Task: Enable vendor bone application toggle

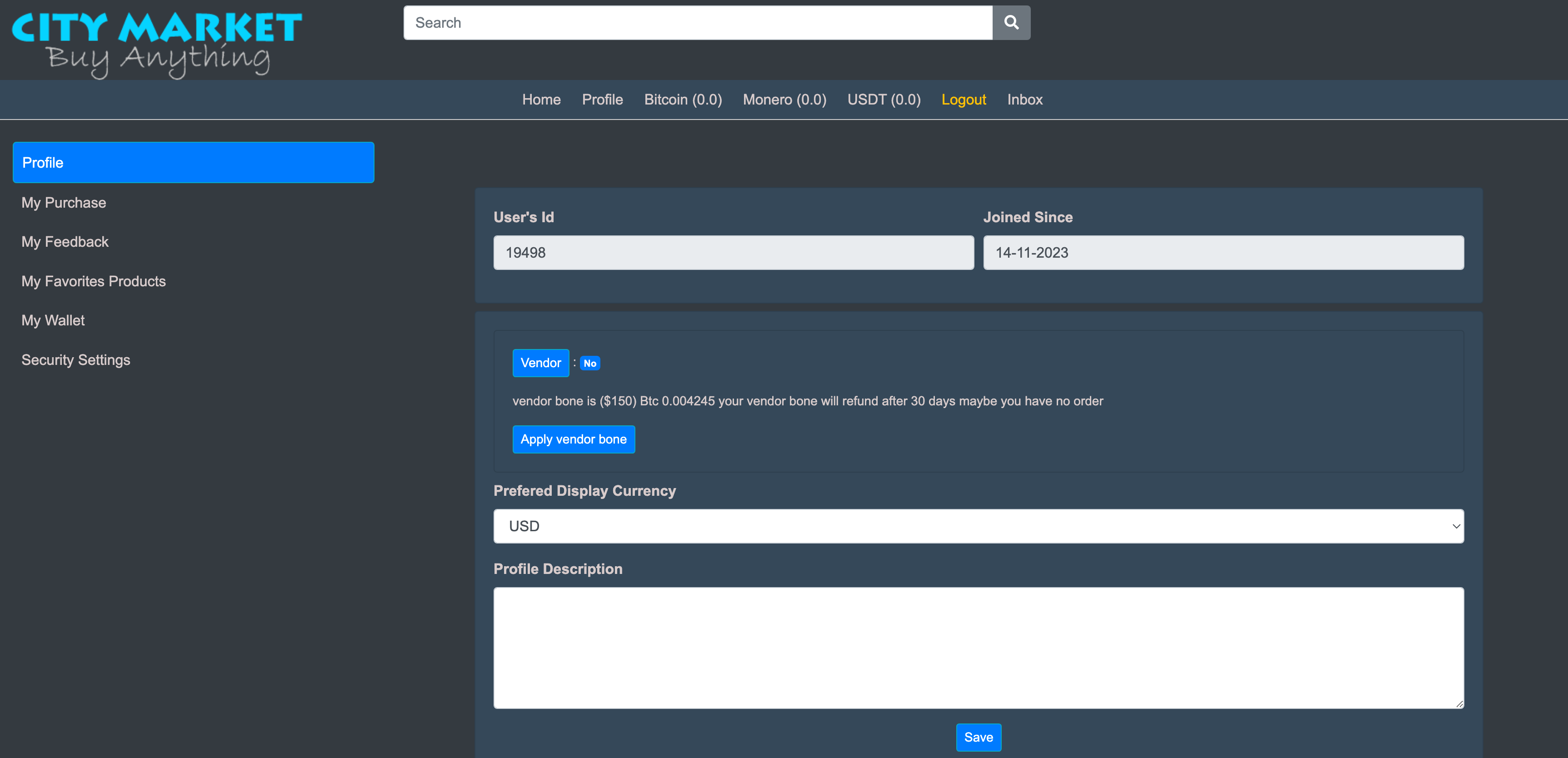Action: (x=574, y=439)
